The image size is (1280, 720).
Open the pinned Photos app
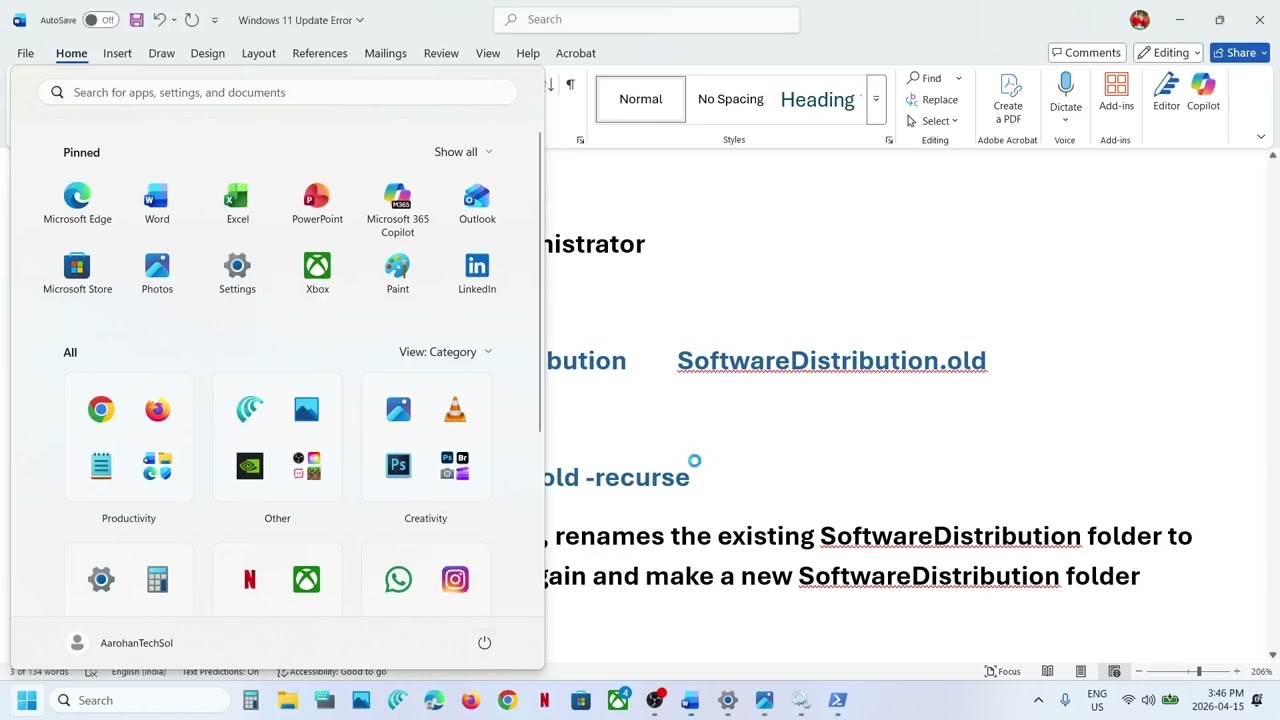coord(157,274)
